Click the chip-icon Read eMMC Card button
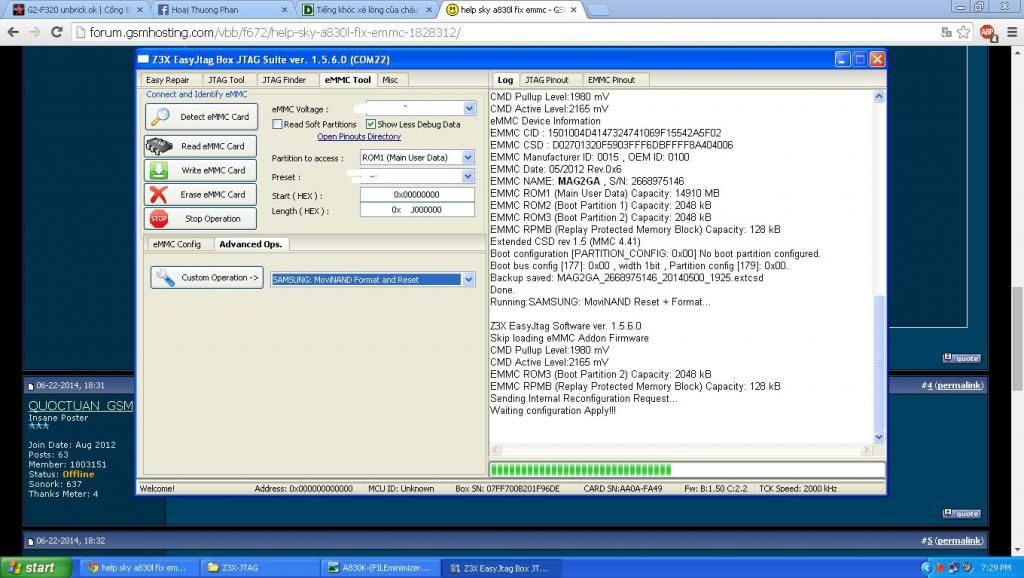 tap(200, 146)
